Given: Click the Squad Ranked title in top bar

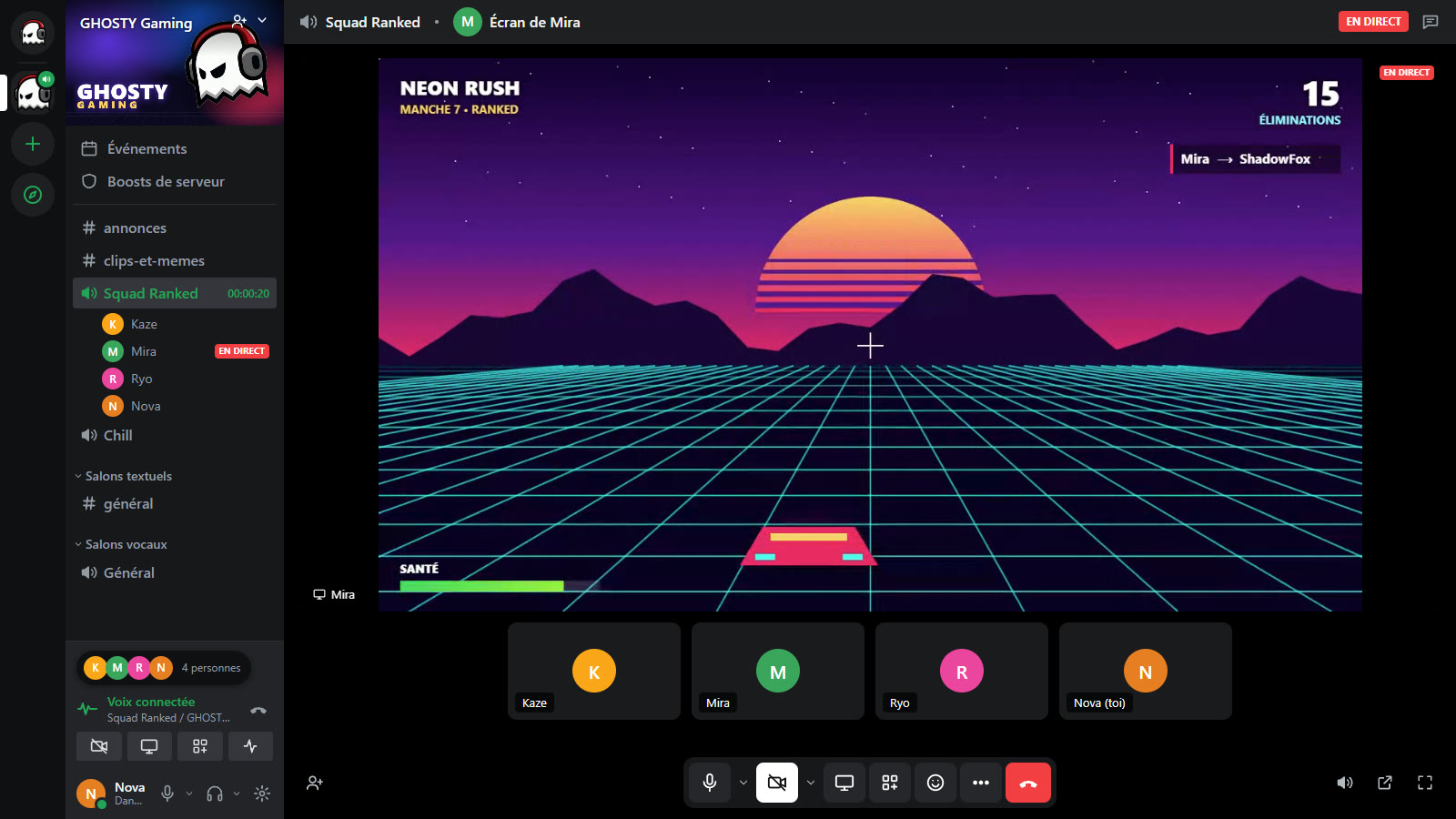Looking at the screenshot, I should point(373,22).
